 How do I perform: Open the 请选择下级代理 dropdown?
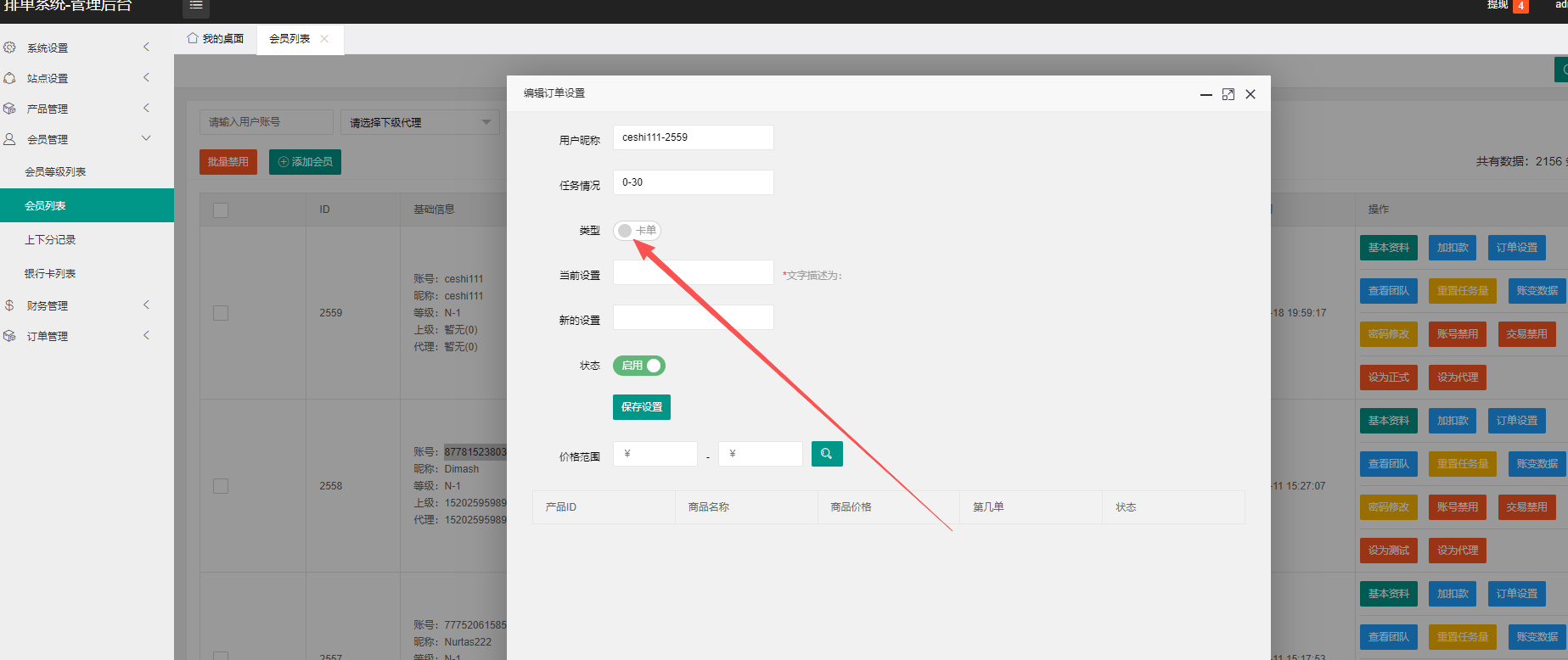(420, 122)
